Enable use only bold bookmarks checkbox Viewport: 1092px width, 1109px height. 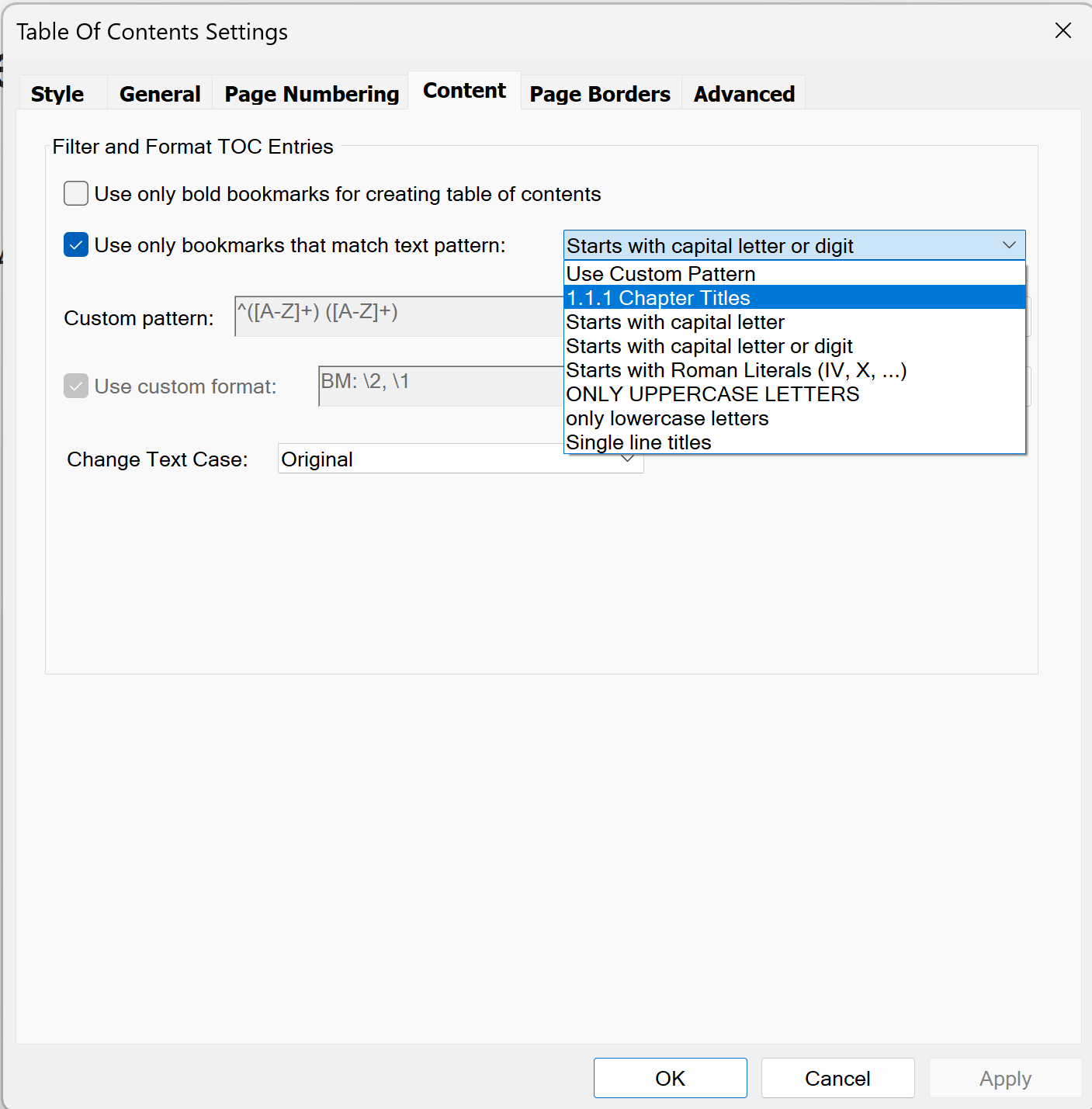pyautogui.click(x=76, y=193)
